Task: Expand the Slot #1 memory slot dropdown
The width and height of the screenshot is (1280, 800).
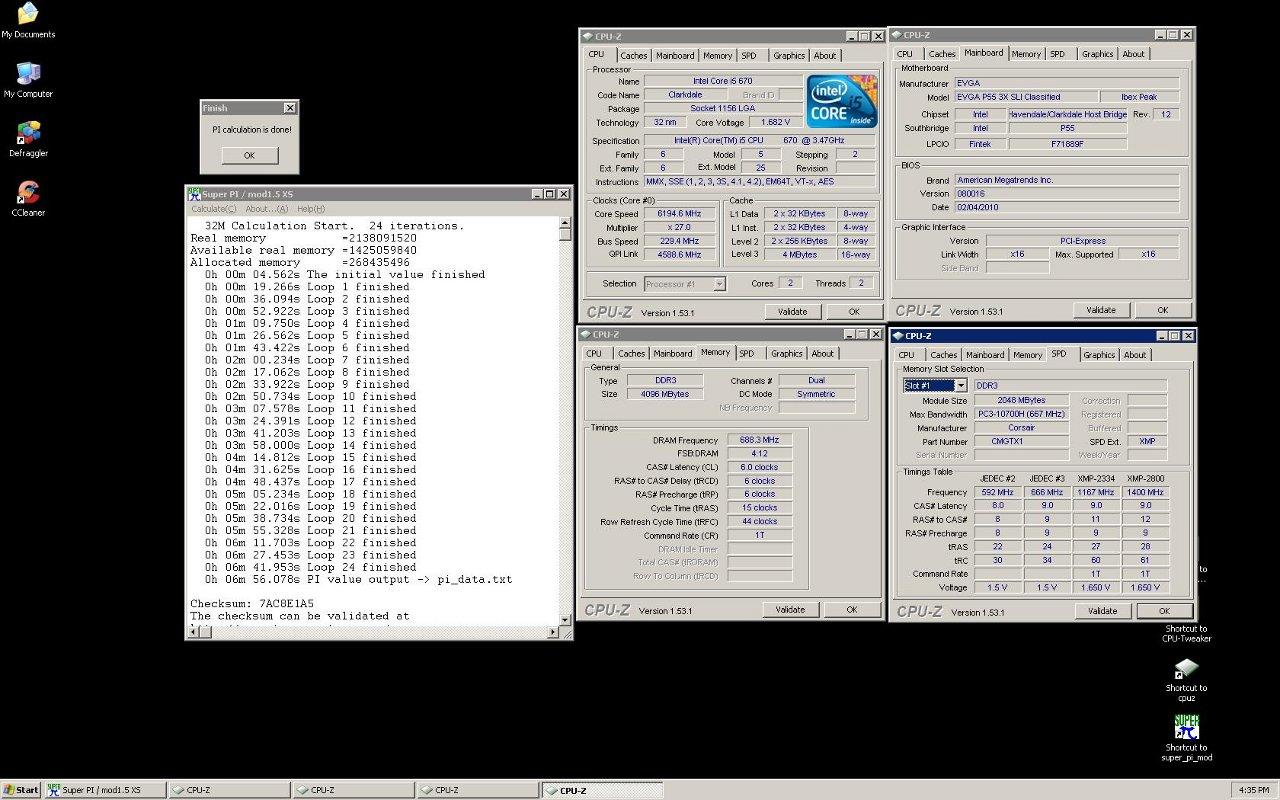Action: click(x=935, y=385)
